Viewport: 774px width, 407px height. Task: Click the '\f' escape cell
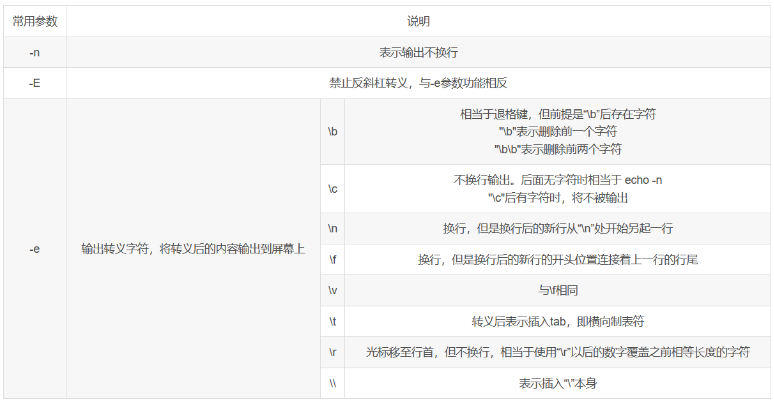(x=332, y=259)
